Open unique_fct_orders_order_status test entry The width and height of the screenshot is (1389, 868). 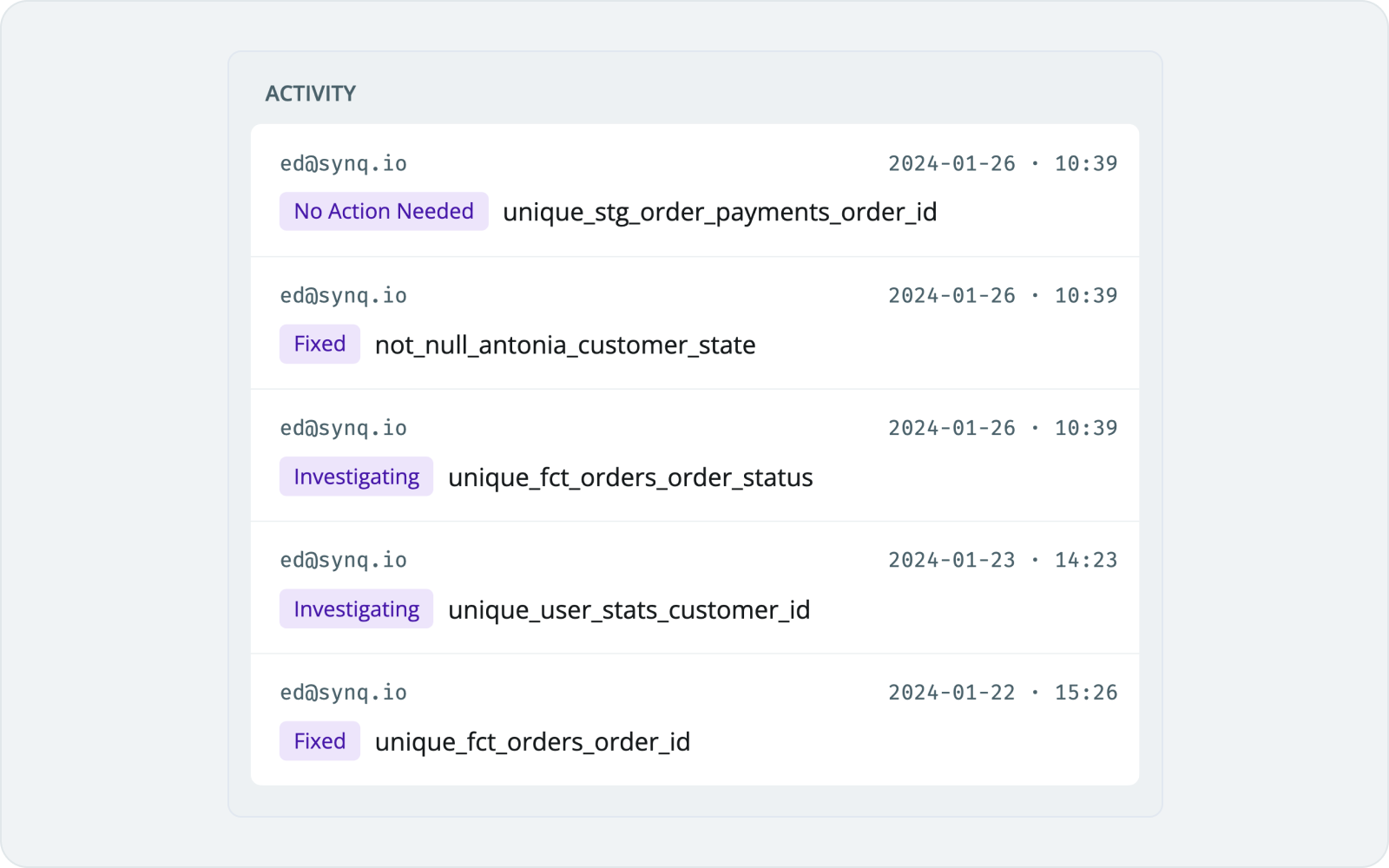point(630,478)
